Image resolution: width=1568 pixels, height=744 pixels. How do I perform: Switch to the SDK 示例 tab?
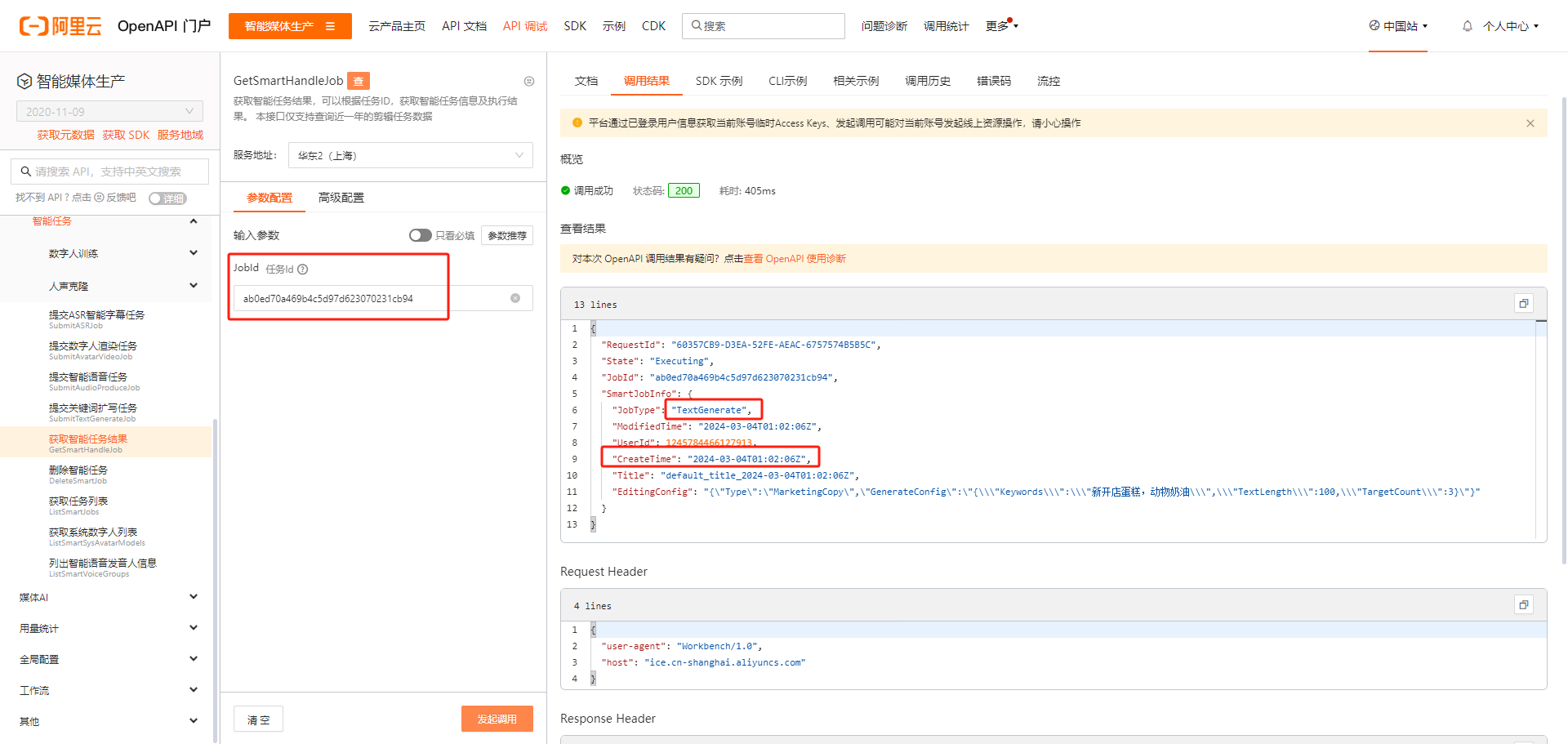tap(719, 81)
